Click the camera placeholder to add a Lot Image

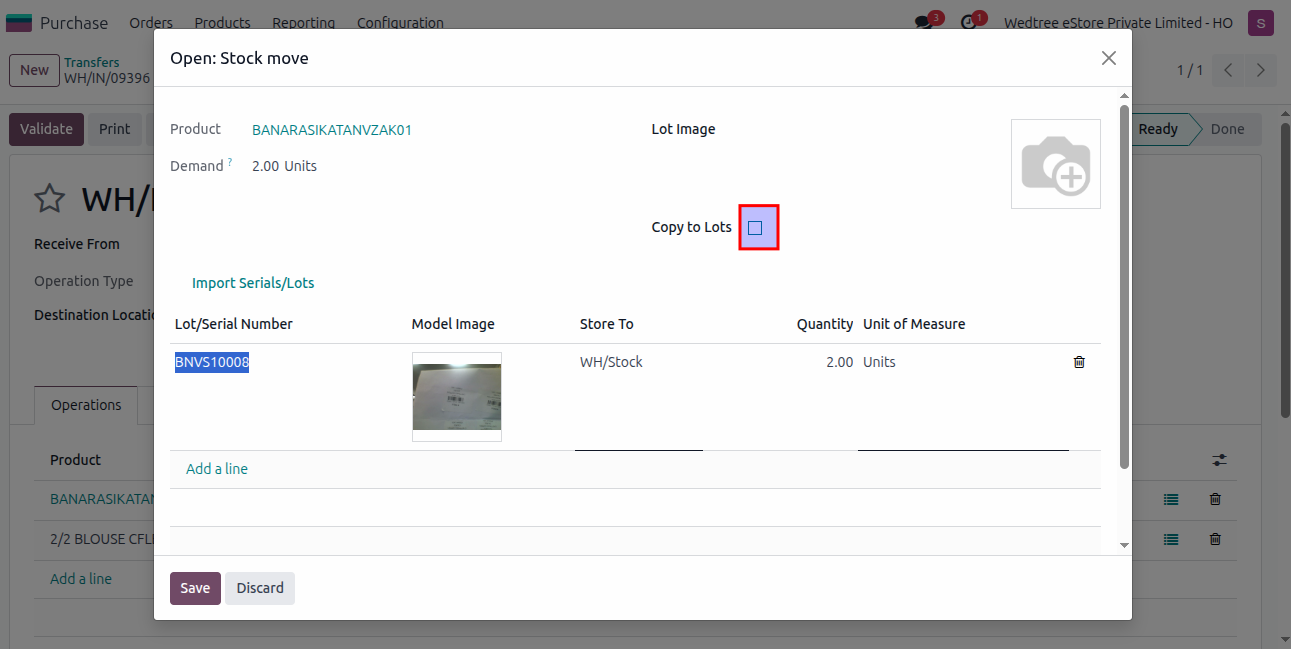pos(1055,163)
